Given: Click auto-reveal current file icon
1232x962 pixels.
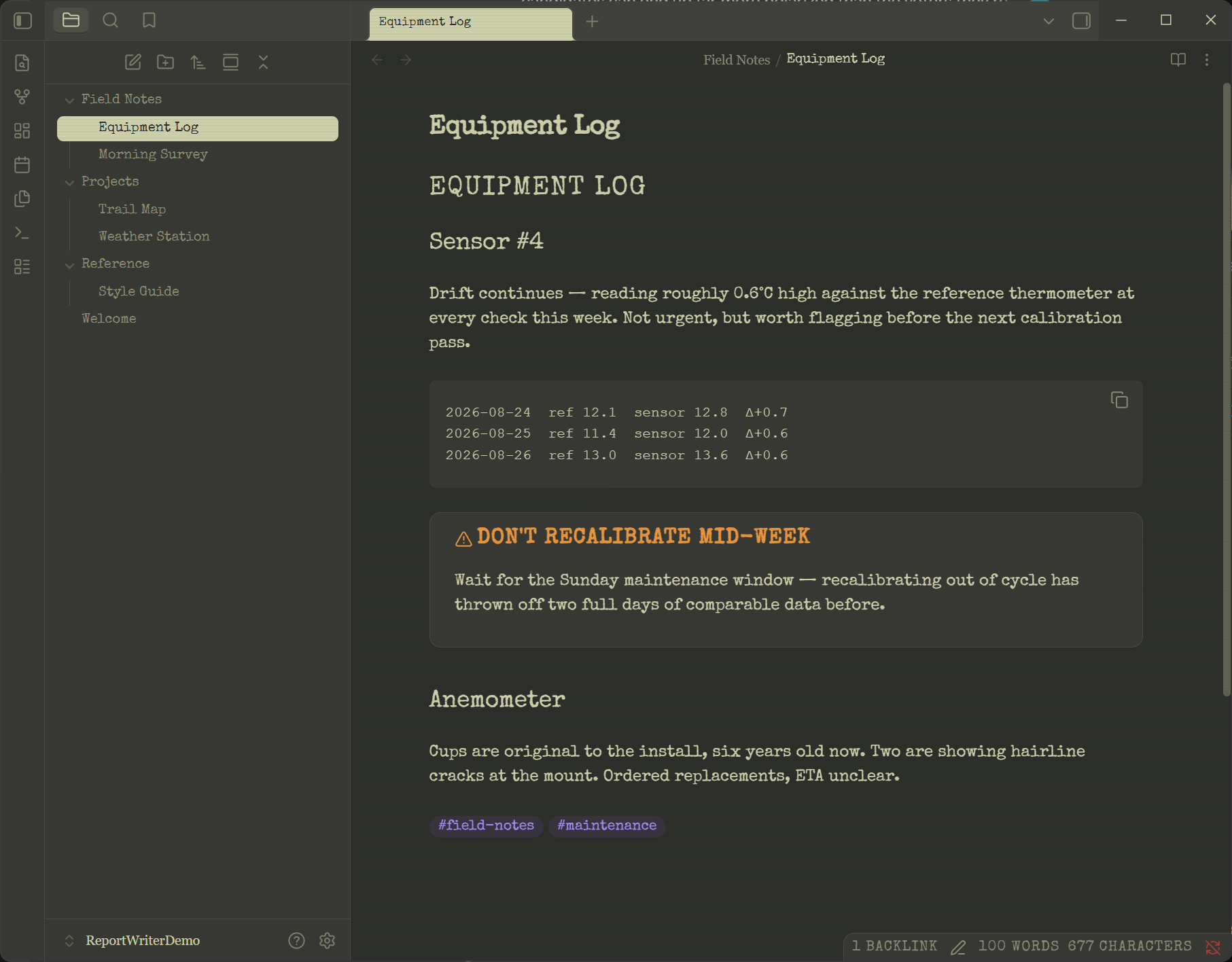Looking at the screenshot, I should (231, 63).
